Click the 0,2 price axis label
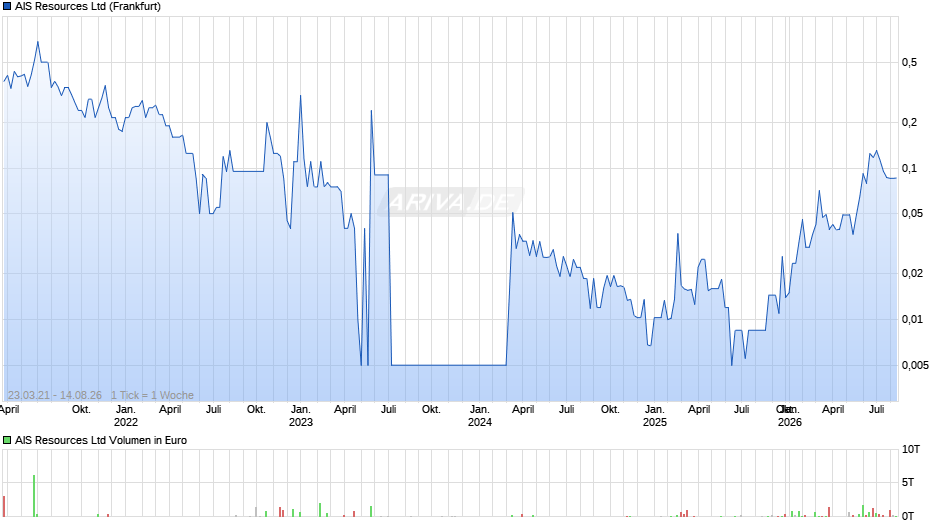This screenshot has width=940, height=526. [909, 122]
